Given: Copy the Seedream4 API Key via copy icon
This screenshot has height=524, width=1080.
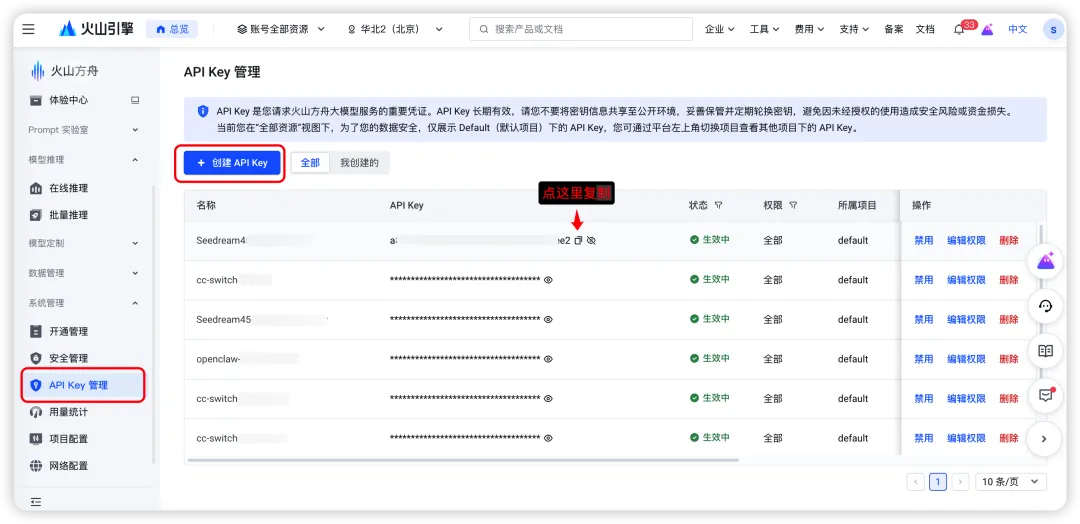Looking at the screenshot, I should click(x=579, y=240).
